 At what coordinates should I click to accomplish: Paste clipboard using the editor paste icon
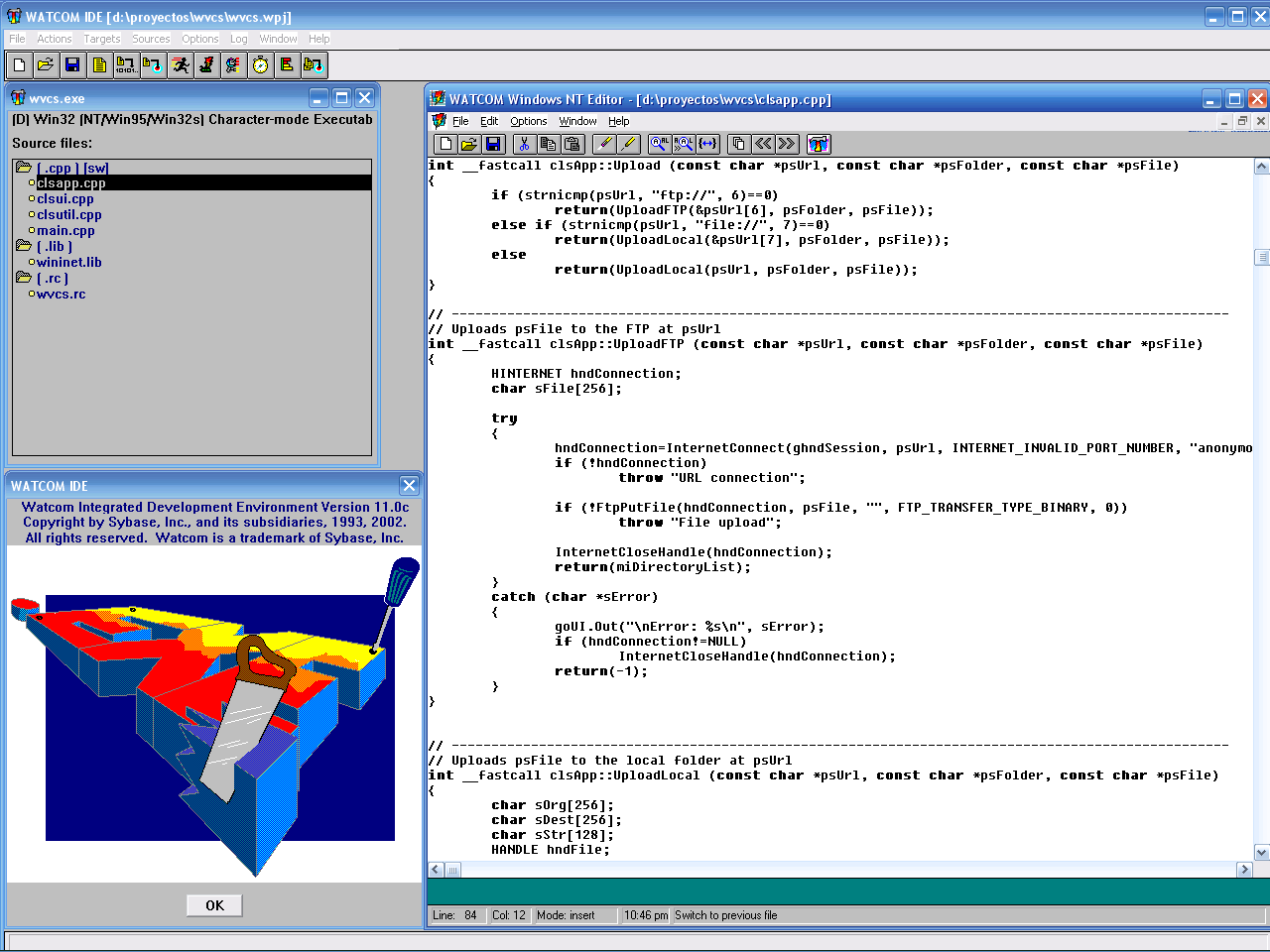click(x=572, y=144)
